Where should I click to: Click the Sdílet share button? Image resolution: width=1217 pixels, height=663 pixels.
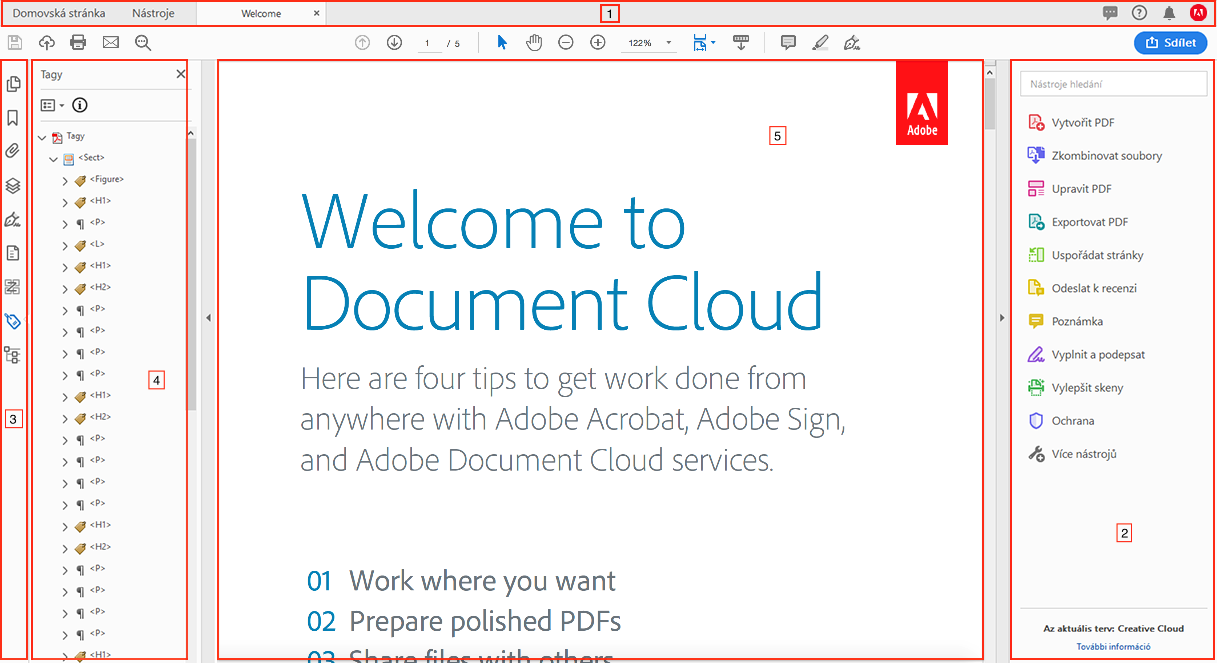(1170, 43)
